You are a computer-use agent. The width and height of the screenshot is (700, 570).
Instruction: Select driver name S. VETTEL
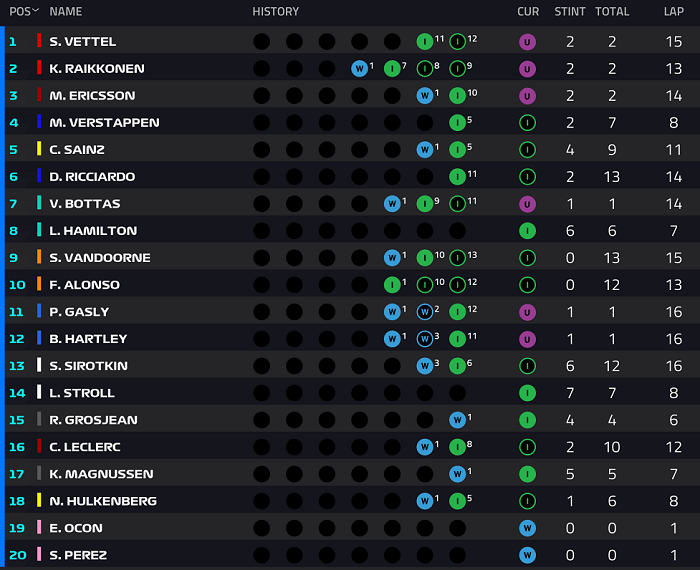83,42
